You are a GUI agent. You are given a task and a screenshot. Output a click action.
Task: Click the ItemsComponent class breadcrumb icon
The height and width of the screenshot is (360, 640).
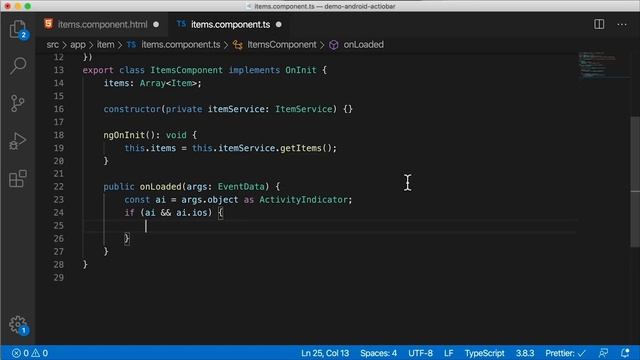[x=238, y=45]
